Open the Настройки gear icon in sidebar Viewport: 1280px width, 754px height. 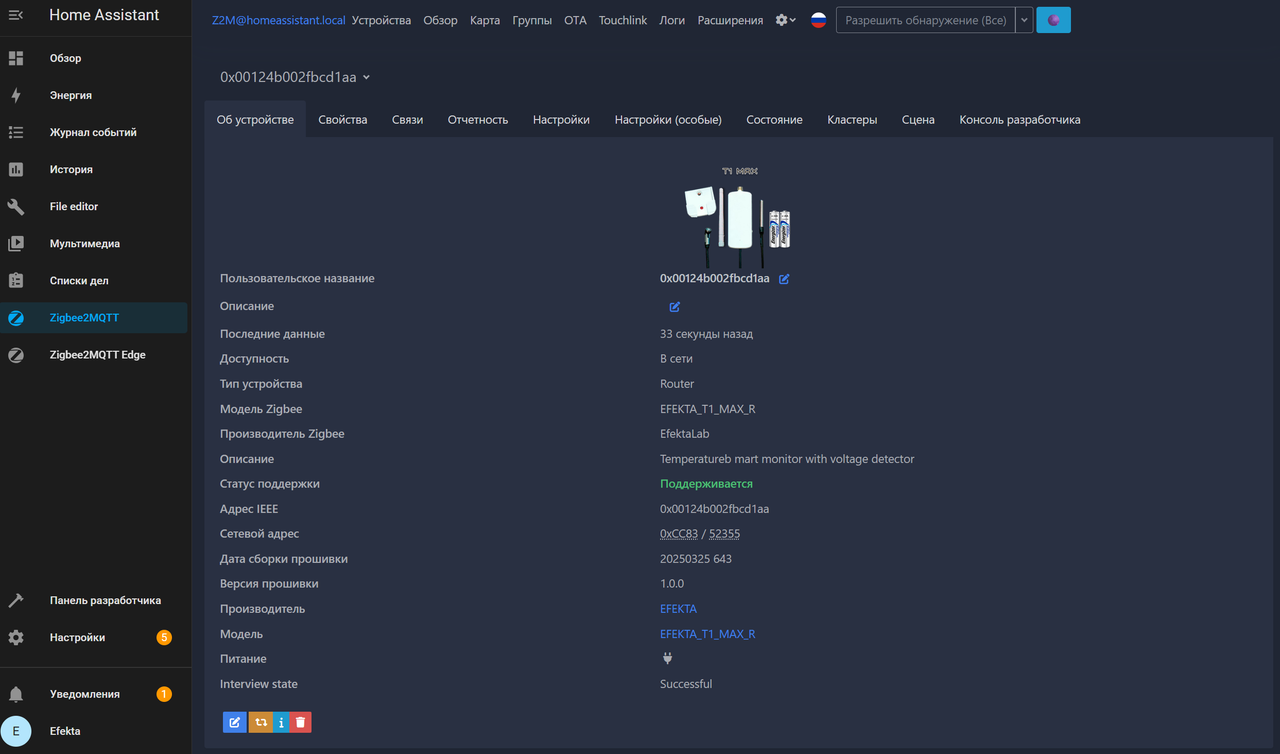[16, 637]
